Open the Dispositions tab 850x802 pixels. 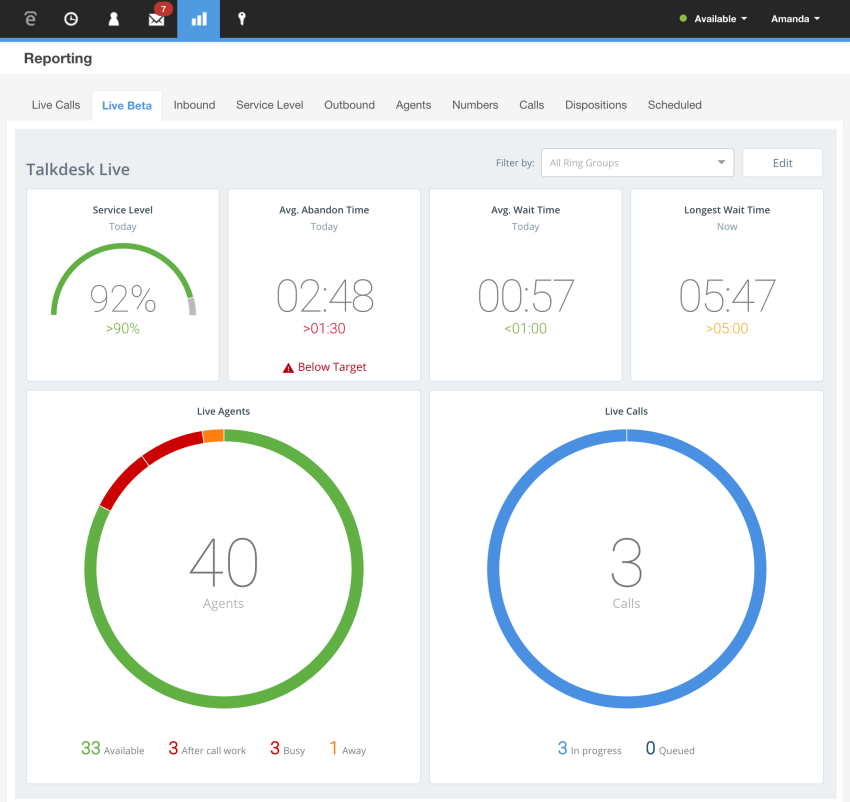(596, 105)
